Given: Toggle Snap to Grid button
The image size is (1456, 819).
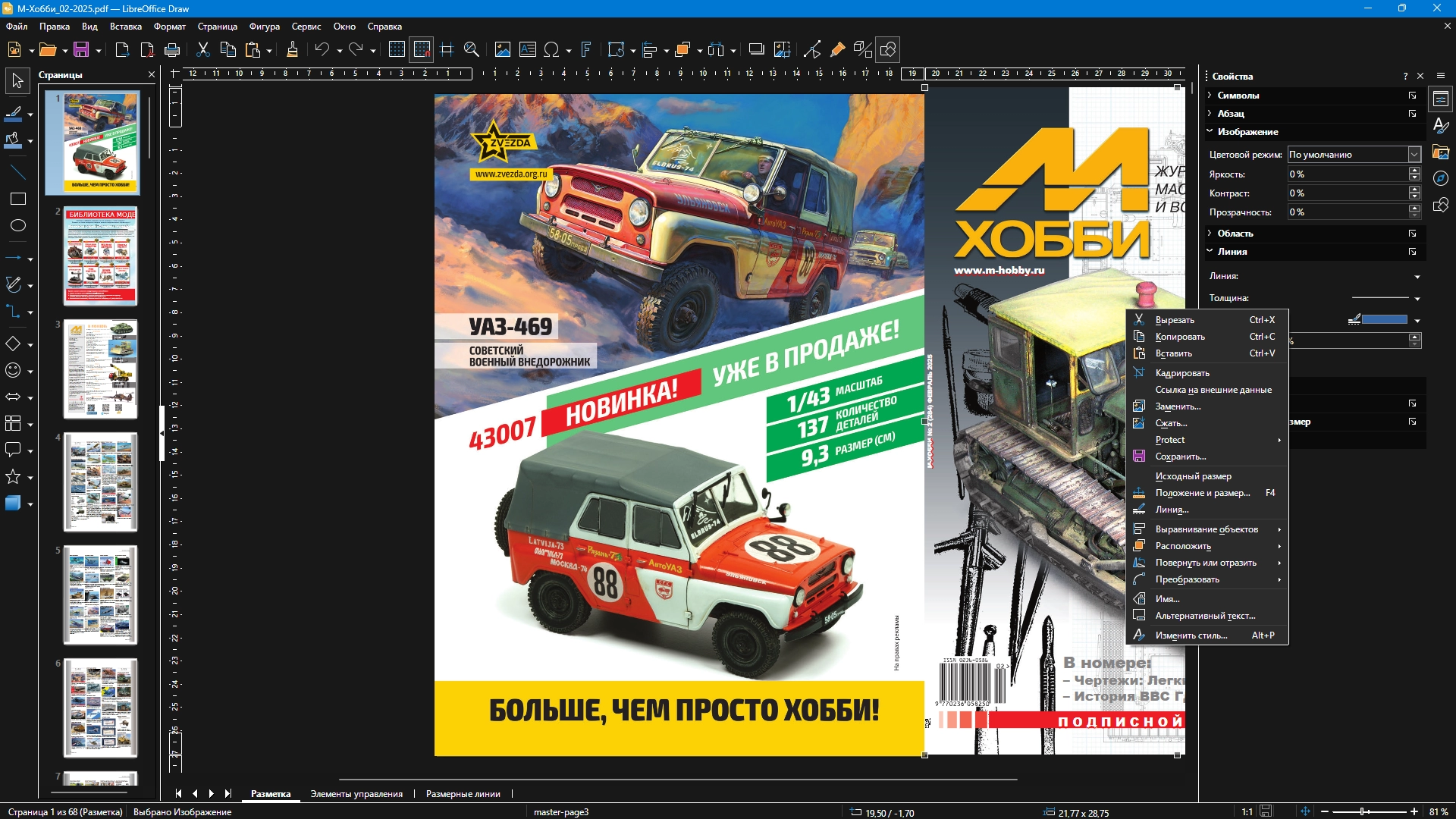Looking at the screenshot, I should tap(422, 50).
